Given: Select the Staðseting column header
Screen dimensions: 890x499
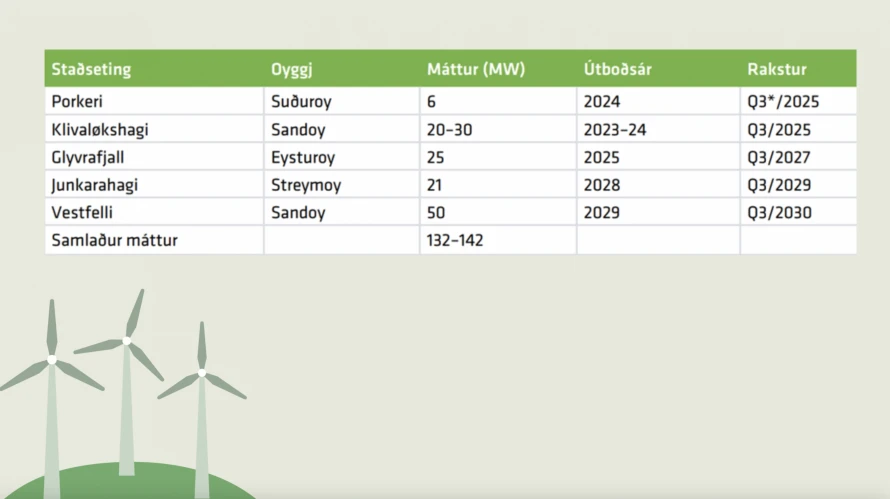Looking at the screenshot, I should pyautogui.click(x=91, y=70).
